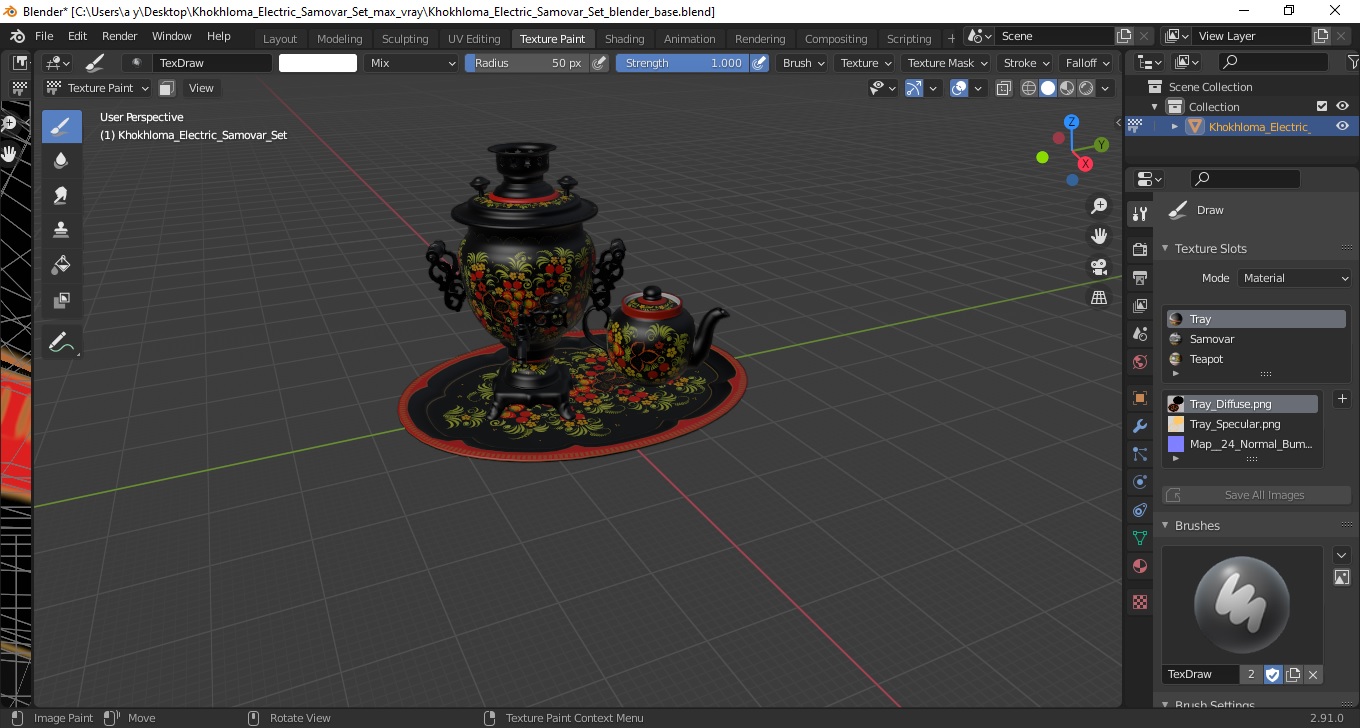1360x728 pixels.
Task: Open the Physics properties tab
Action: tap(1139, 482)
